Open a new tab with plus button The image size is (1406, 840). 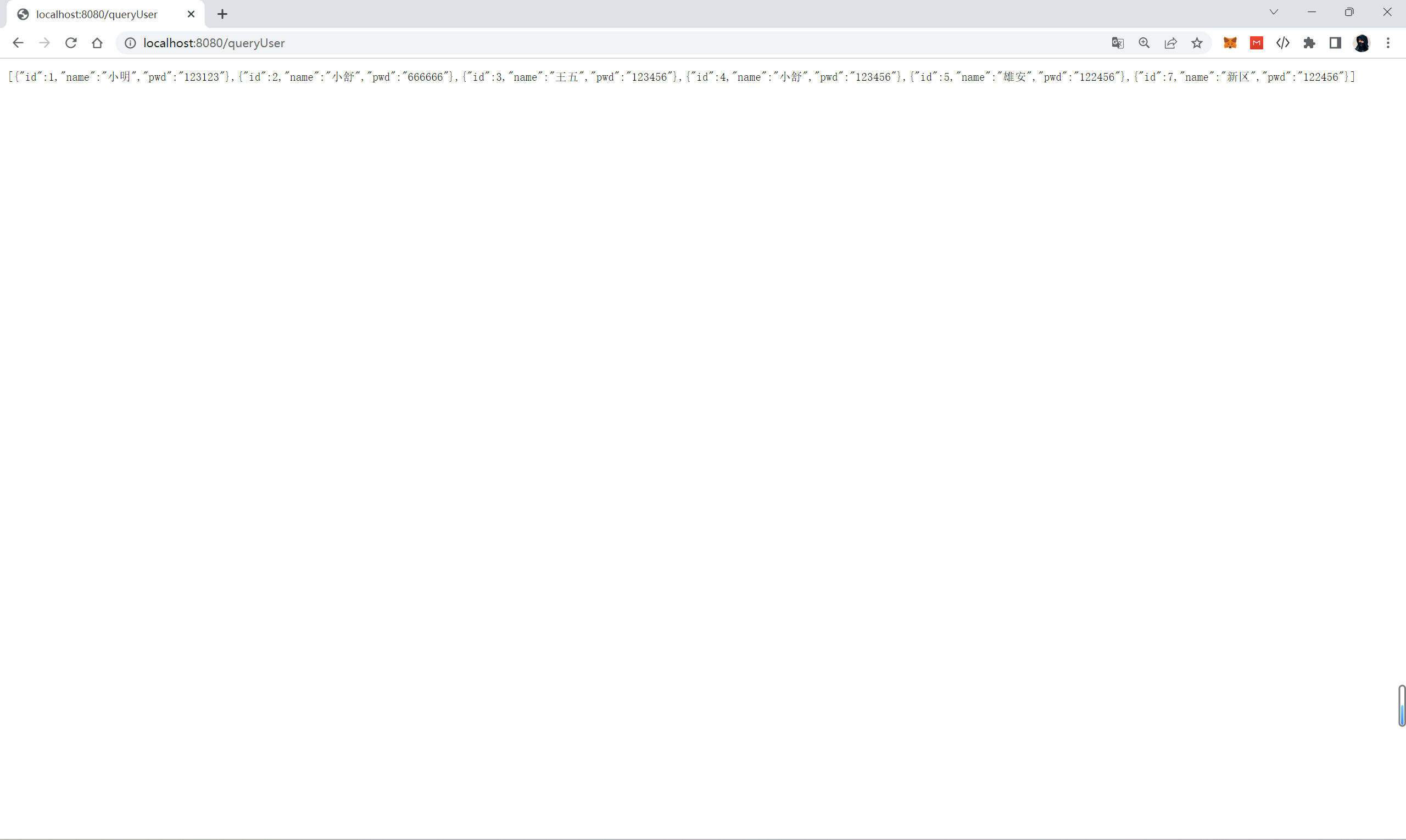tap(222, 14)
